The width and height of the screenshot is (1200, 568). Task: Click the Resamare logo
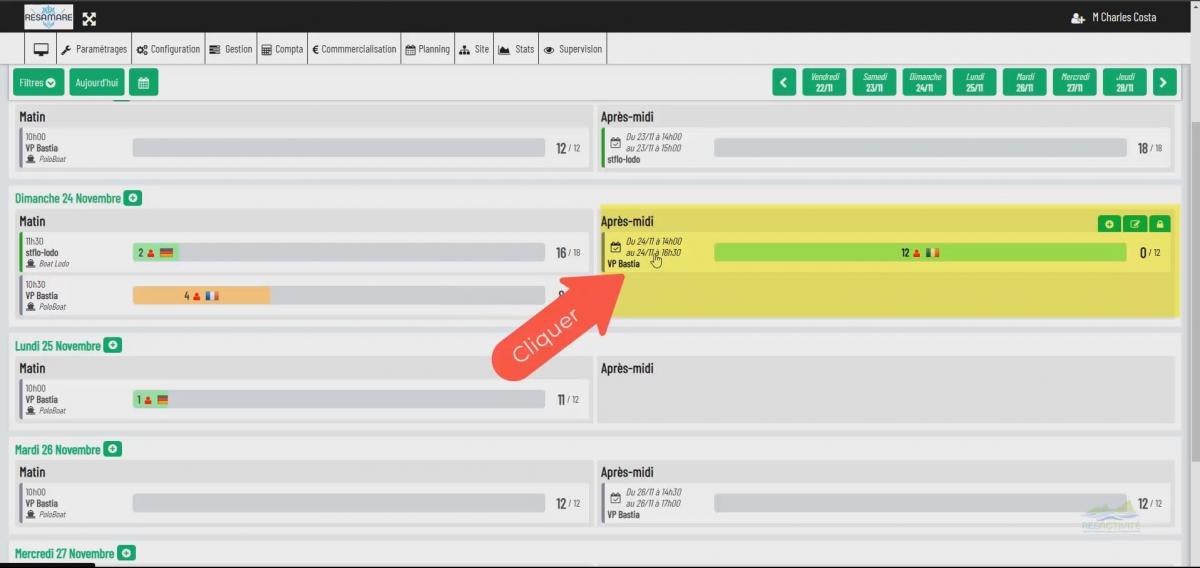click(x=48, y=17)
